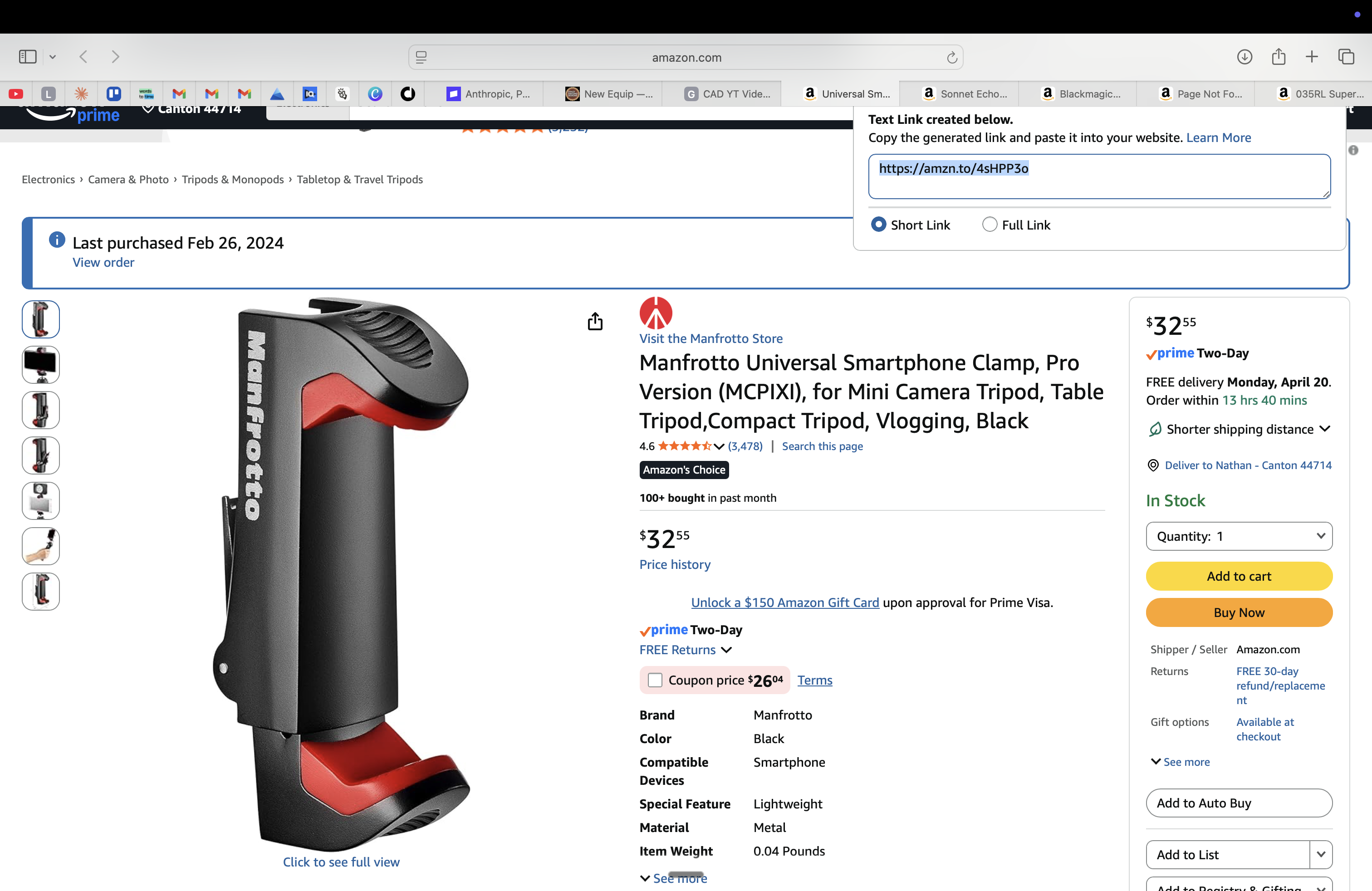Click the Safari share icon in toolbar
This screenshot has width=1372, height=891.
[1279, 56]
